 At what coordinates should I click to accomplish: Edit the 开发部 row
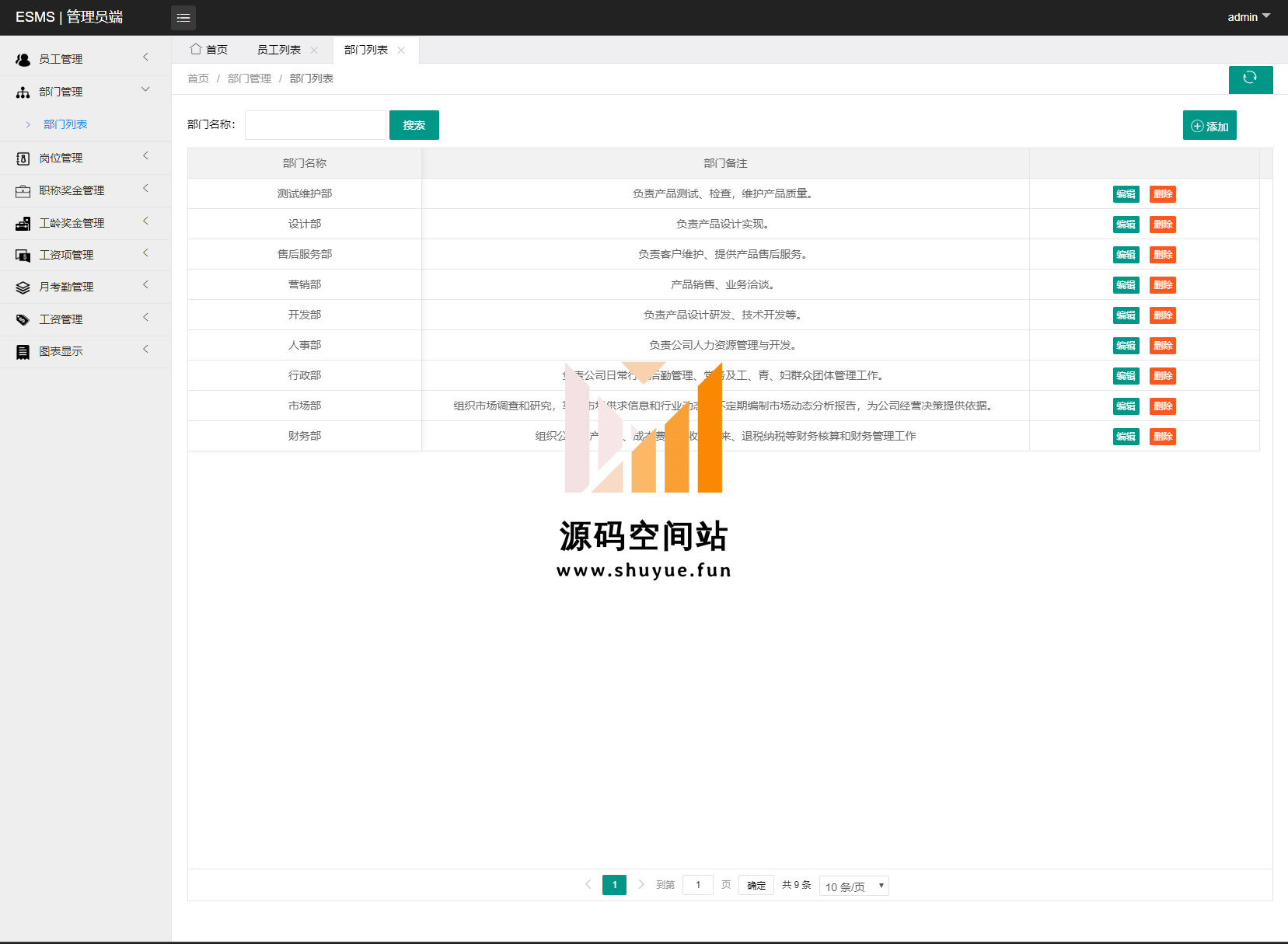[1126, 315]
